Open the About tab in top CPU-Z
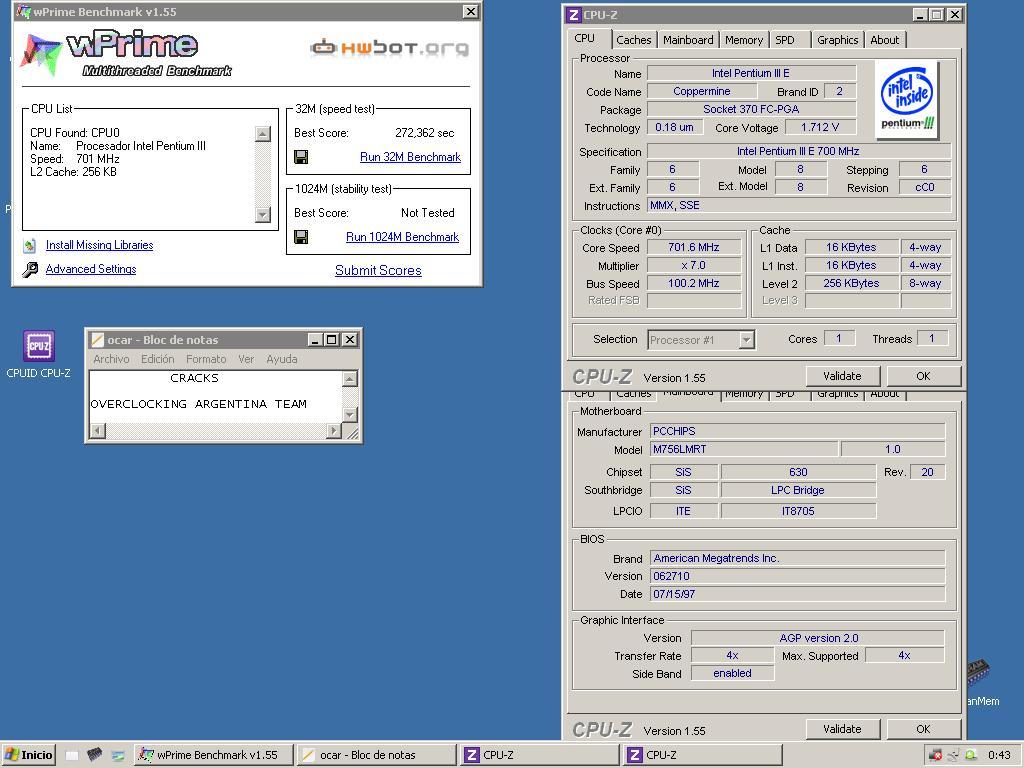Image resolution: width=1024 pixels, height=768 pixels. 884,40
